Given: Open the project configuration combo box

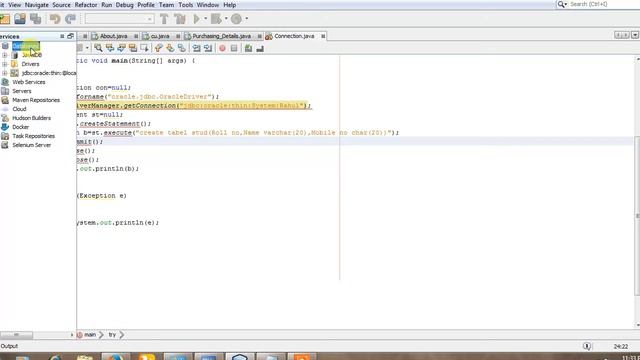Looking at the screenshot, I should [120, 19].
